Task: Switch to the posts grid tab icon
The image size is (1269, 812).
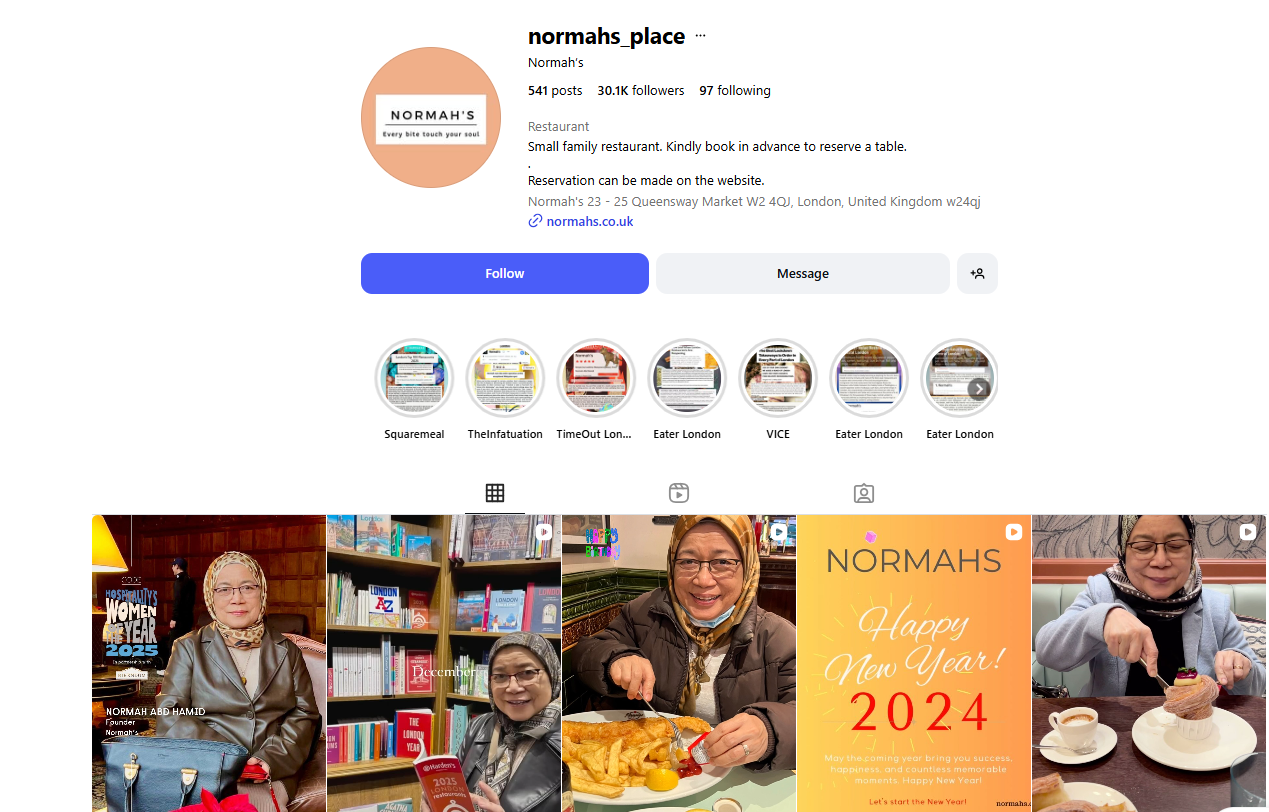Action: (x=495, y=493)
